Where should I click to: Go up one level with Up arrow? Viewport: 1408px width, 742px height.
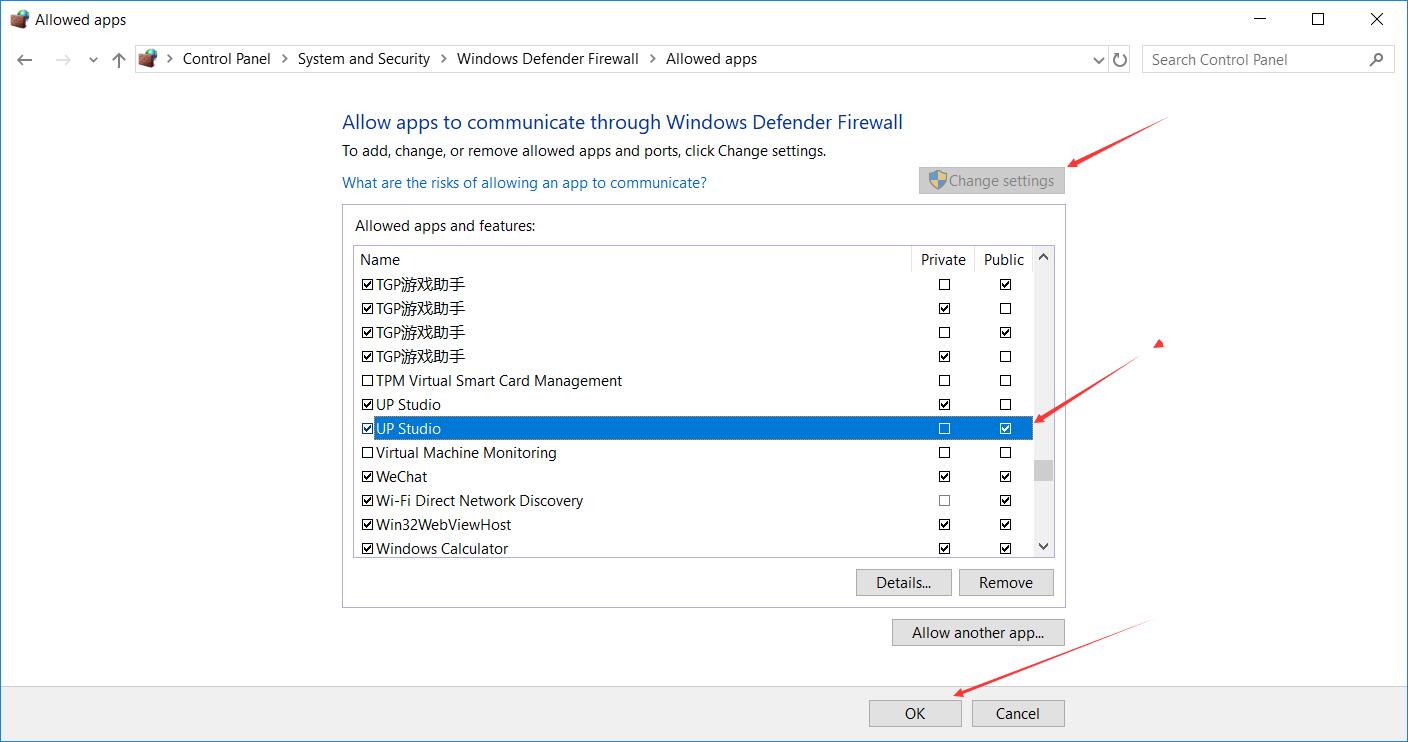(x=119, y=60)
